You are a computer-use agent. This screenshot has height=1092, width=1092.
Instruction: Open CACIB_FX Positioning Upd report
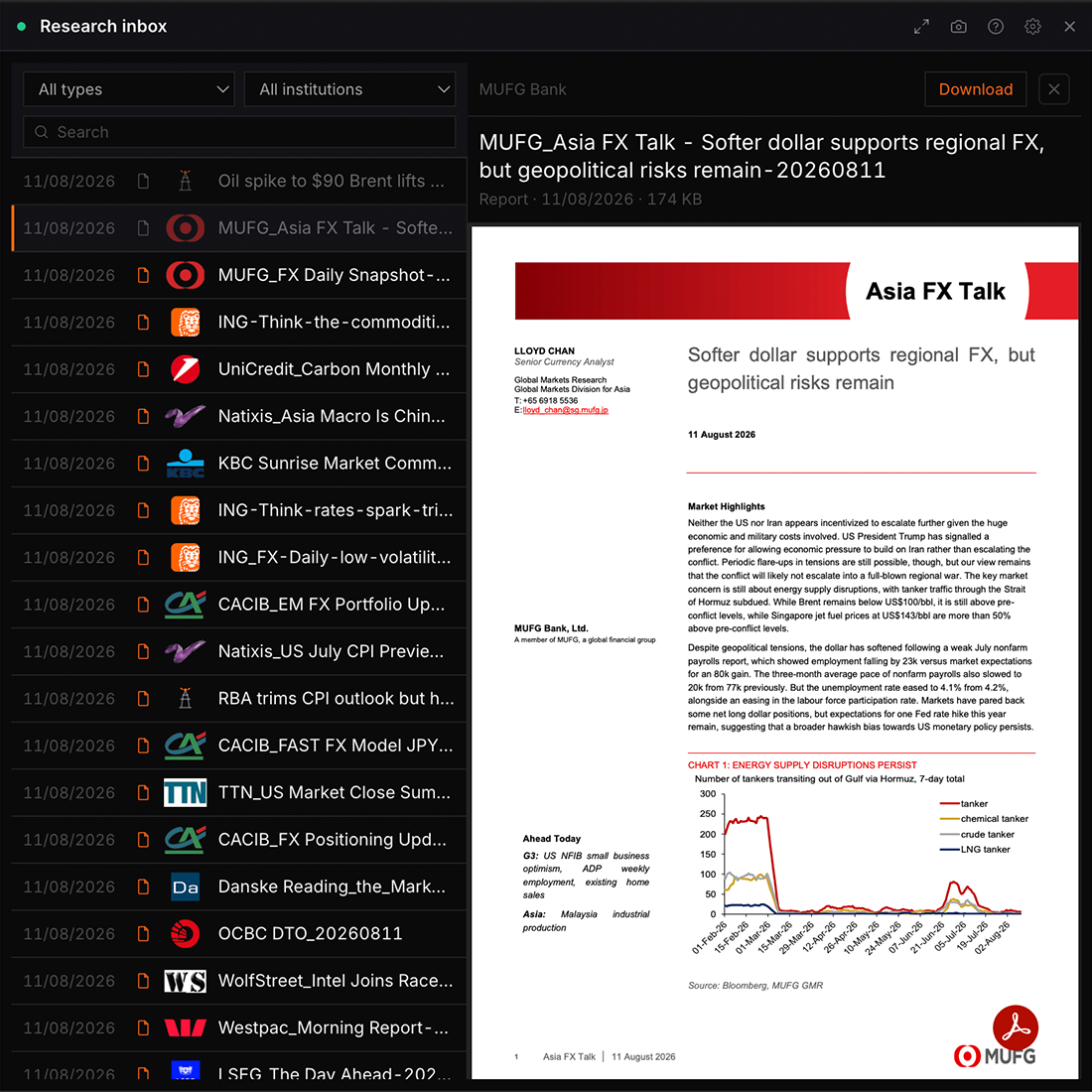(239, 839)
